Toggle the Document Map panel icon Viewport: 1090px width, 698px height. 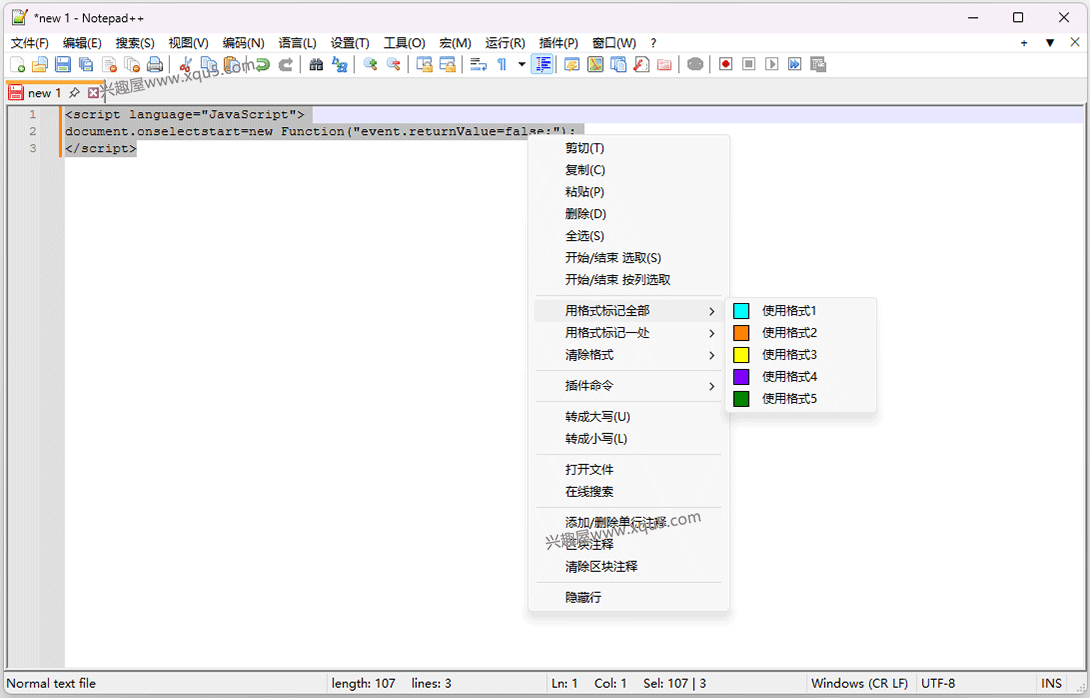[x=595, y=65]
